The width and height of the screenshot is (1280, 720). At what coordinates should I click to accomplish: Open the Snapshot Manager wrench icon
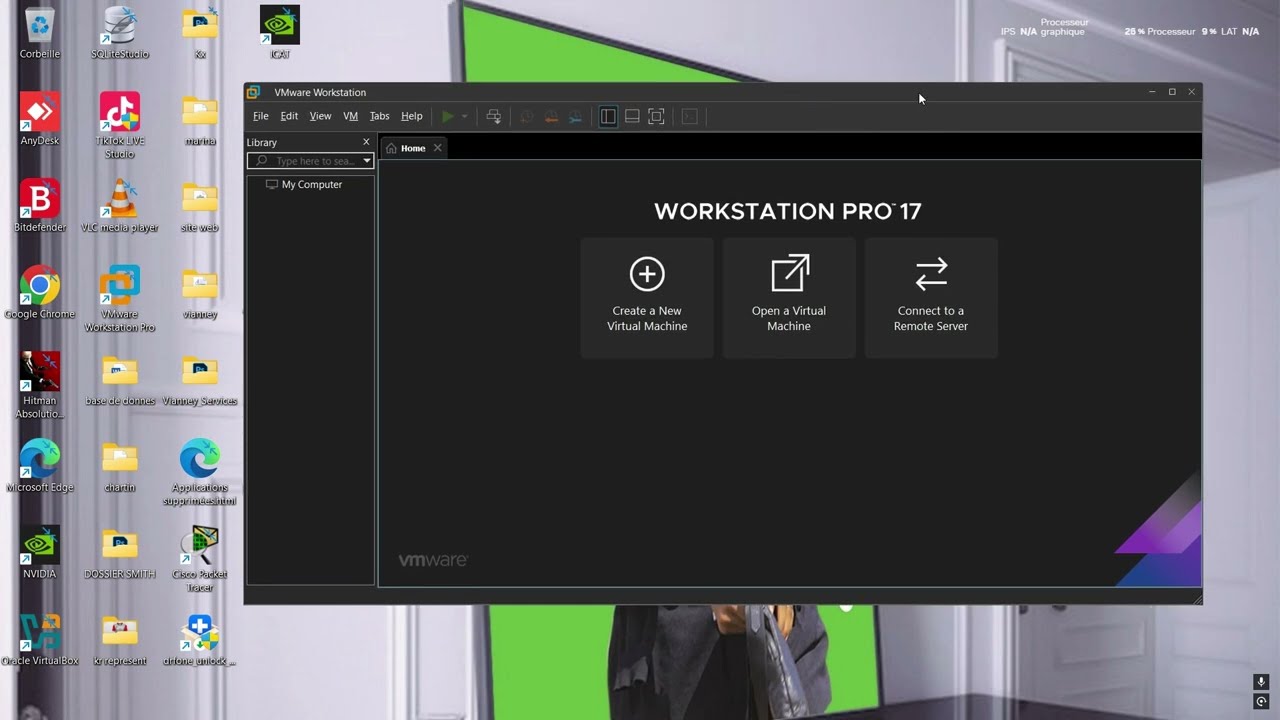tap(575, 116)
